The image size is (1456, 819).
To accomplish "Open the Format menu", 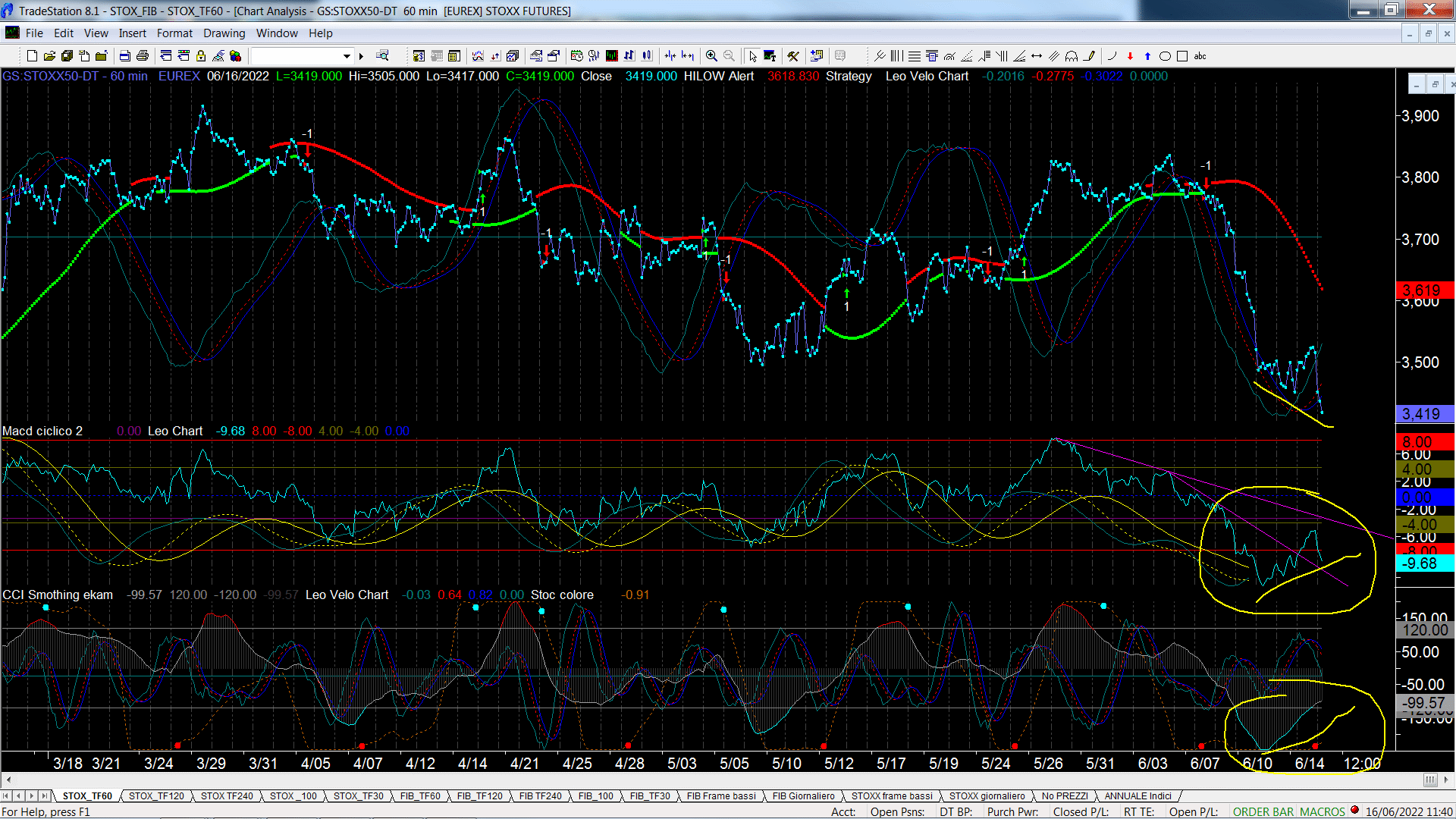I will click(x=174, y=33).
